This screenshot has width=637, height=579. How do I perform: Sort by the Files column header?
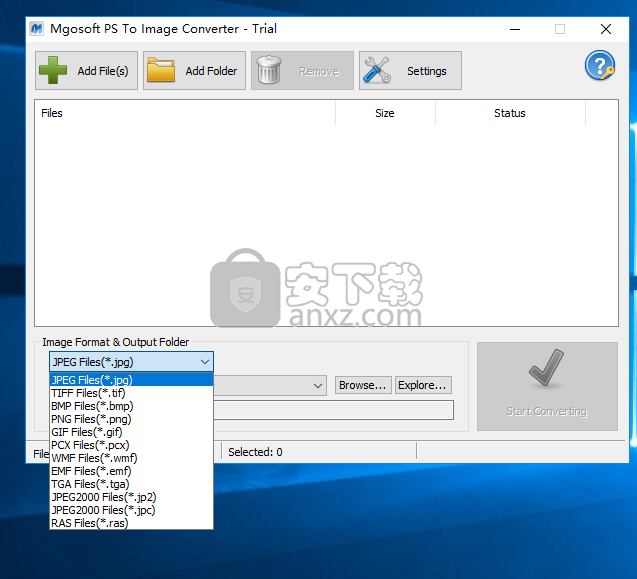coord(185,113)
